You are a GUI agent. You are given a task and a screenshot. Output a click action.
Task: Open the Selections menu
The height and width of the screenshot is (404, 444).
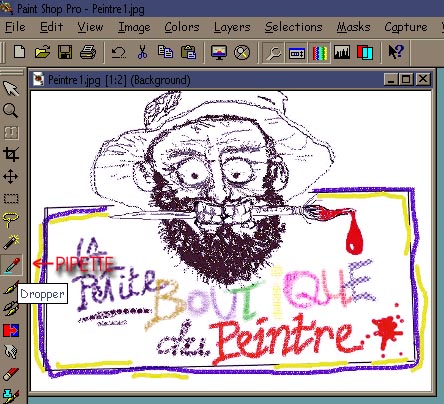point(294,27)
